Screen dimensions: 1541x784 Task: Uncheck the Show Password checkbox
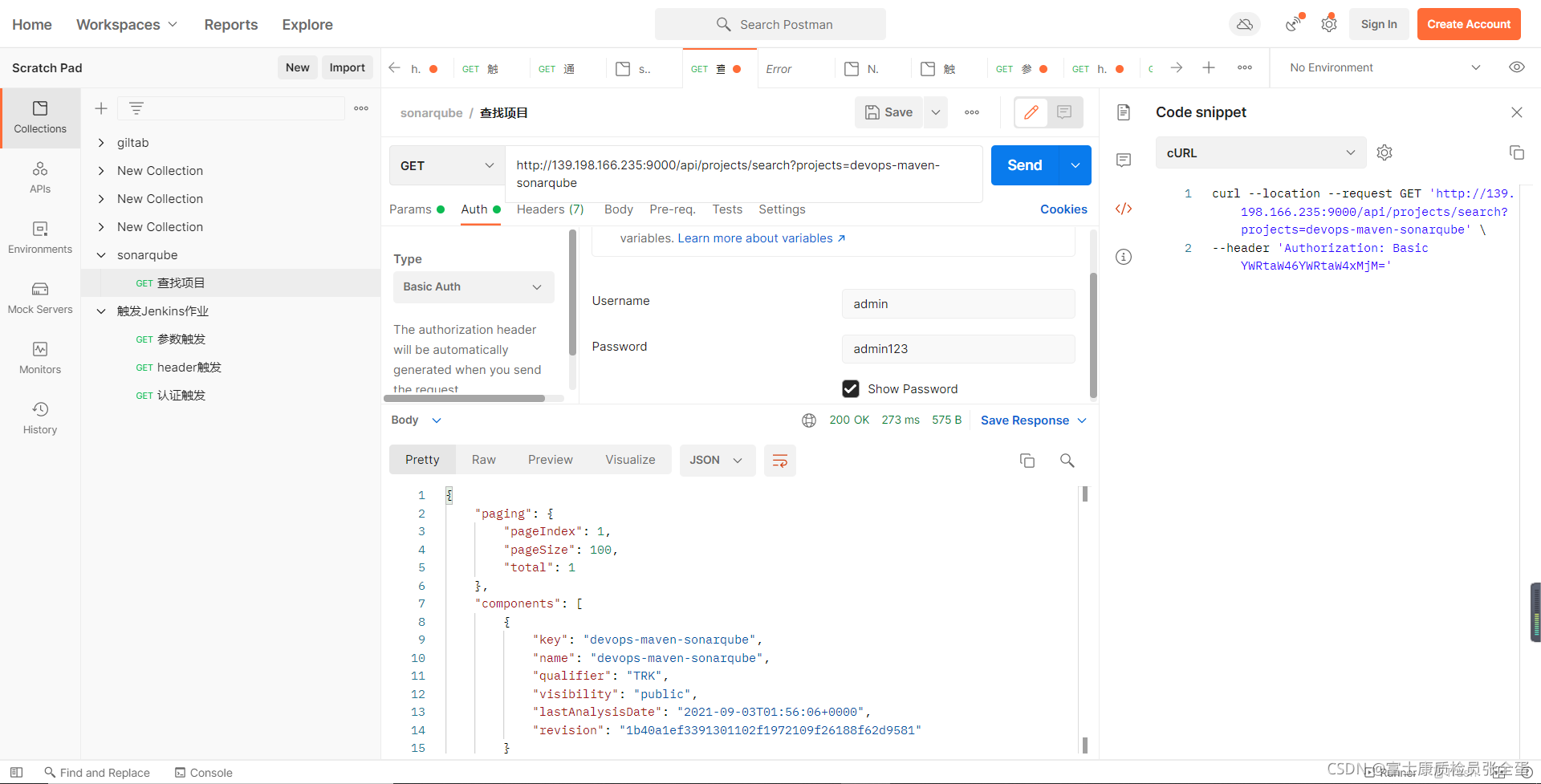[x=851, y=389]
